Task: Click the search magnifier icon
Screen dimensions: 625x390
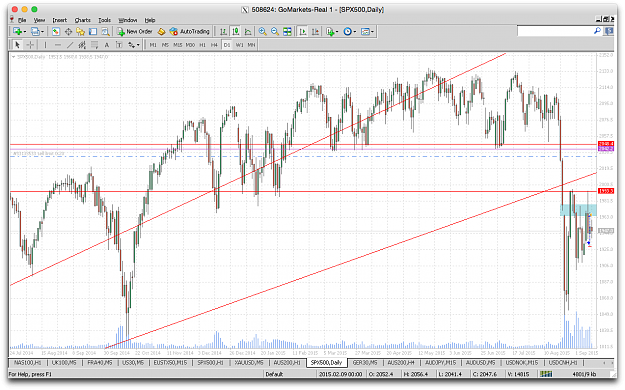Action: coord(597,31)
